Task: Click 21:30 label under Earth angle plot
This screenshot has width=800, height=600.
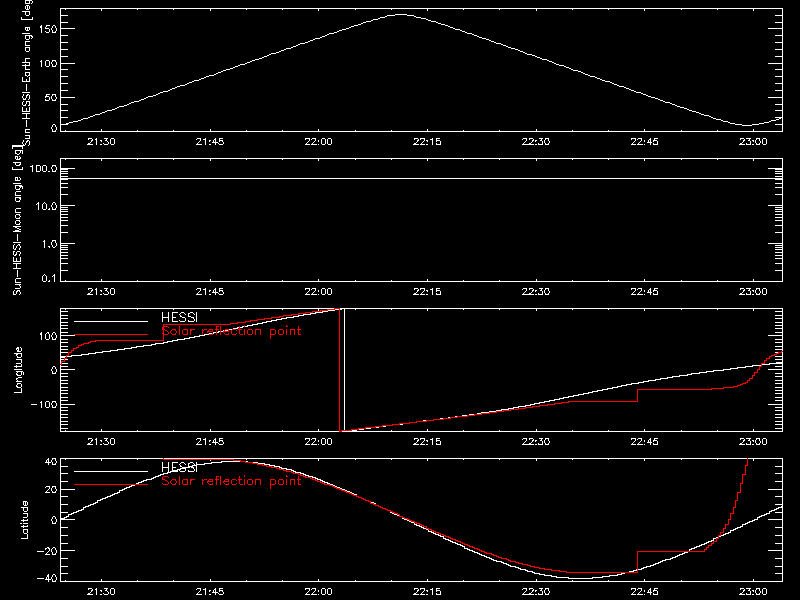Action: pos(101,142)
